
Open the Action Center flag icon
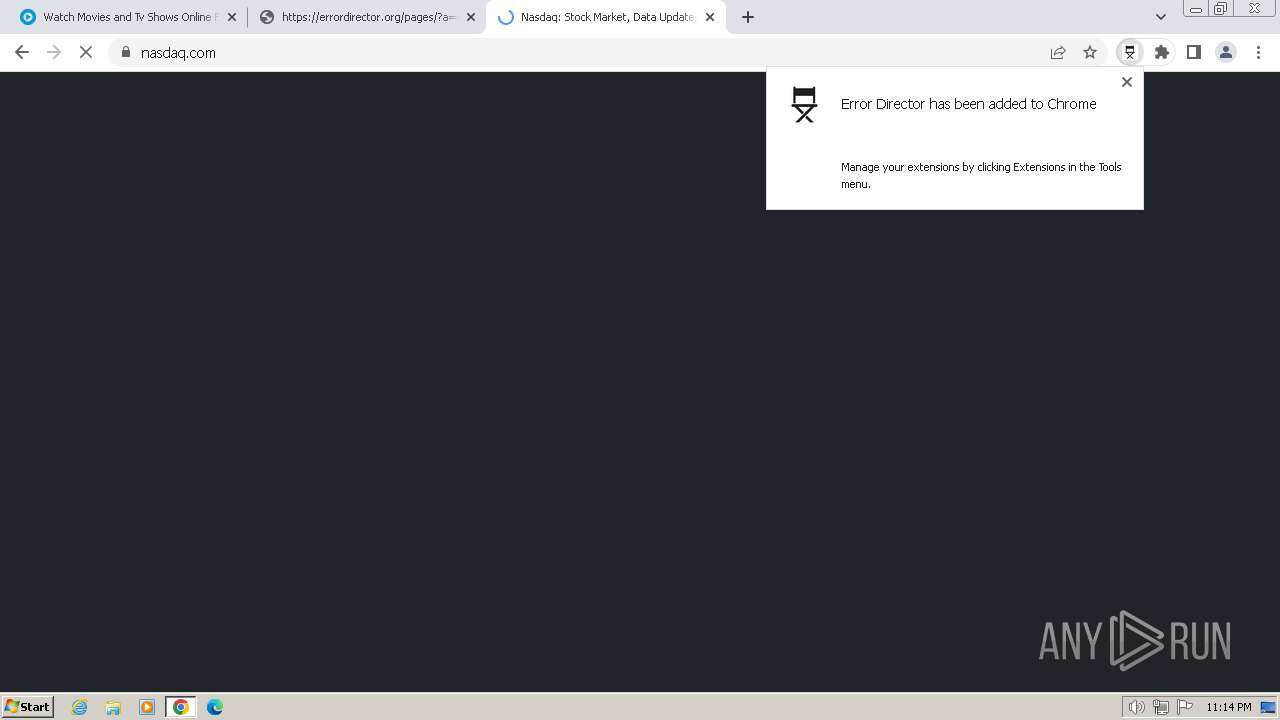1185,707
